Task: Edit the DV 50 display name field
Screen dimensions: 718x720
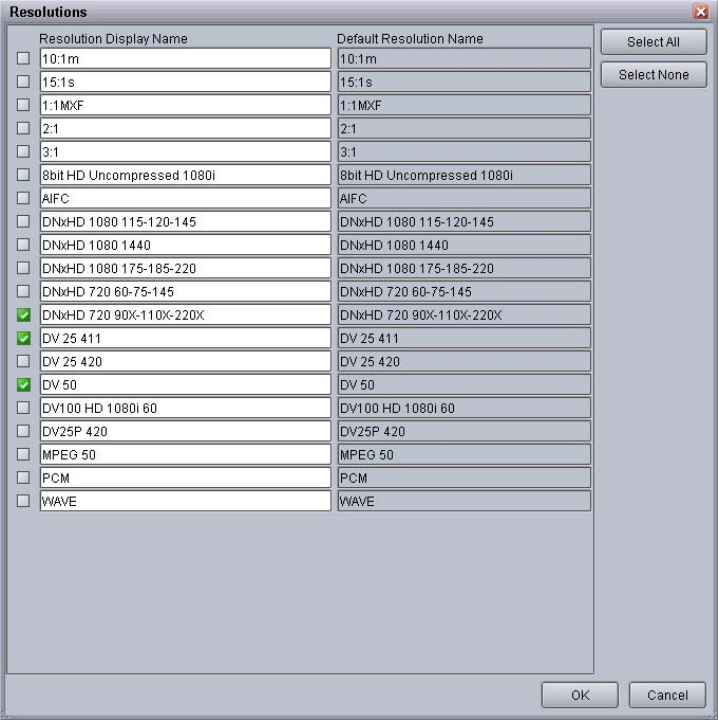Action: tap(185, 384)
